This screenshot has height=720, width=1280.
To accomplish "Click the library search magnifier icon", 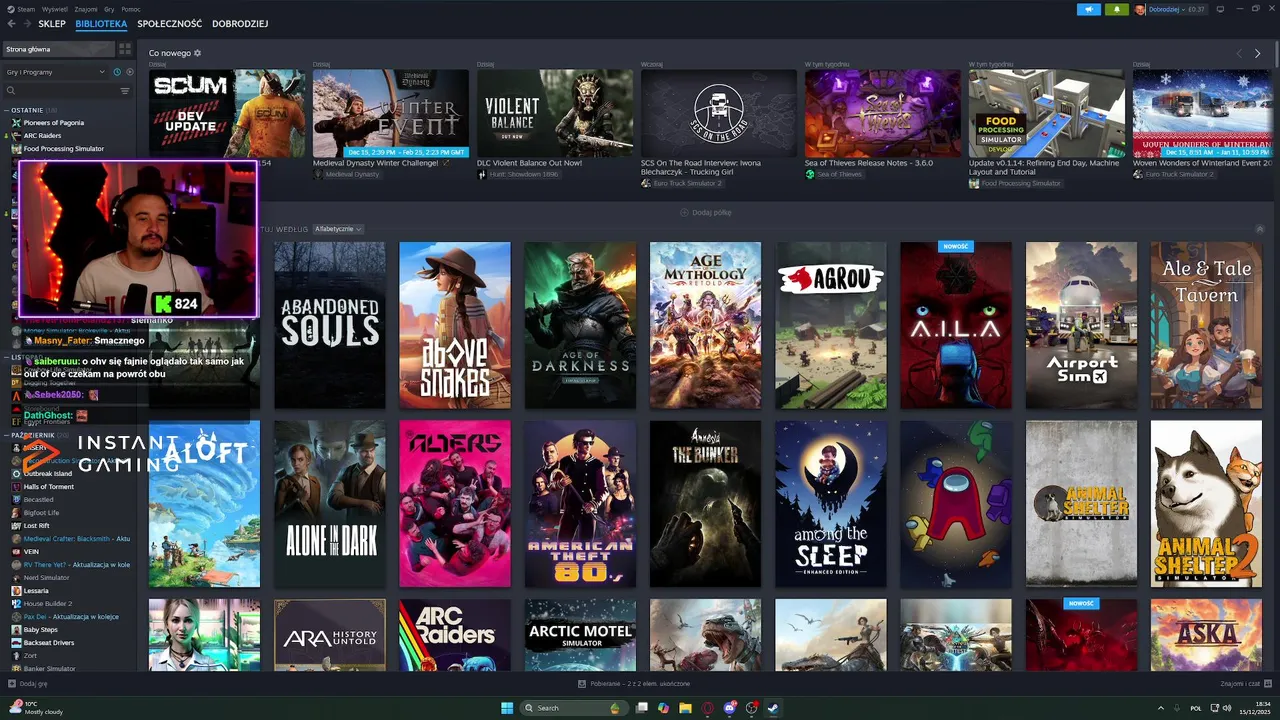I will [x=11, y=91].
